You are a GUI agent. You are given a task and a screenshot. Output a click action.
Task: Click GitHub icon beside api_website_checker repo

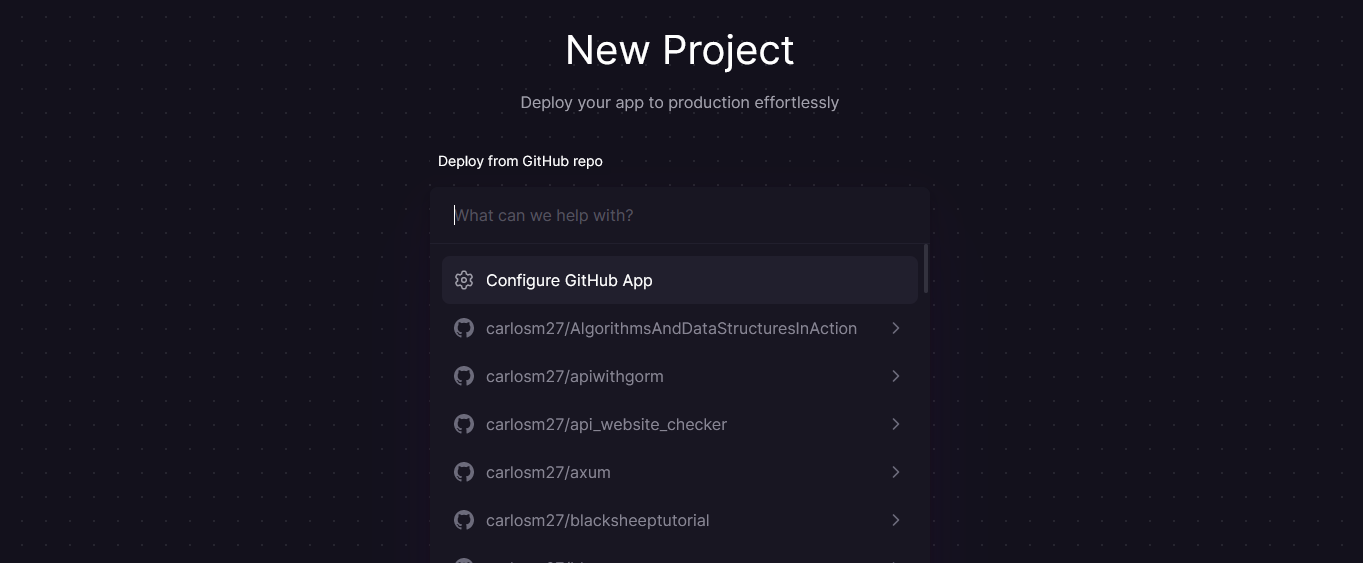click(464, 424)
